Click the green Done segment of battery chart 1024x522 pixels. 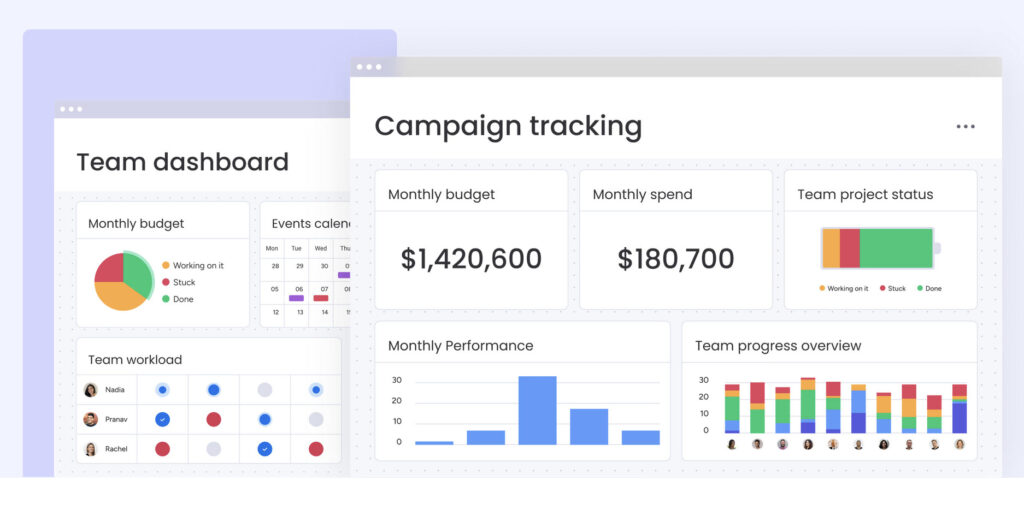point(896,248)
